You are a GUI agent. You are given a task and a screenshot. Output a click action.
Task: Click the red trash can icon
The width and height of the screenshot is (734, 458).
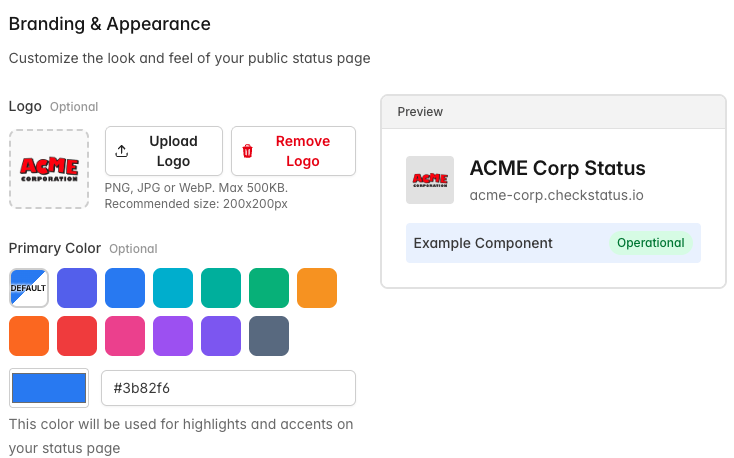(x=248, y=152)
